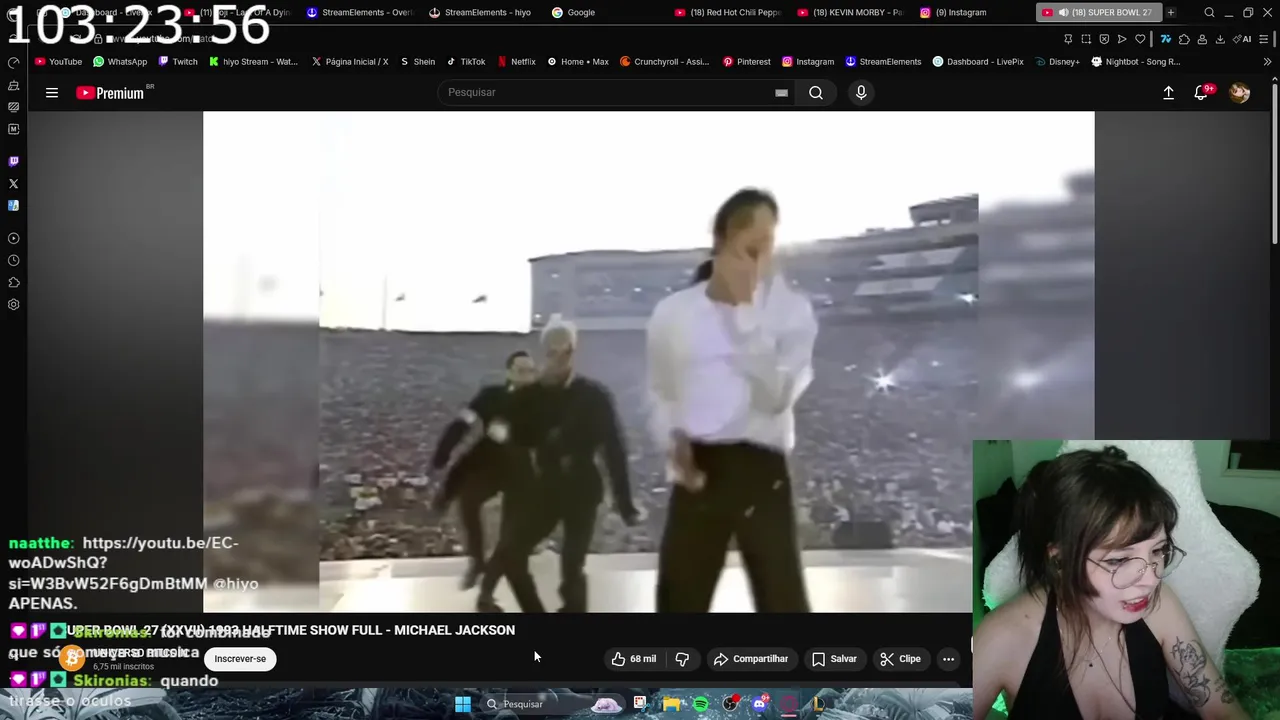
Task: Switch to the Instagram tab
Action: 953,13
